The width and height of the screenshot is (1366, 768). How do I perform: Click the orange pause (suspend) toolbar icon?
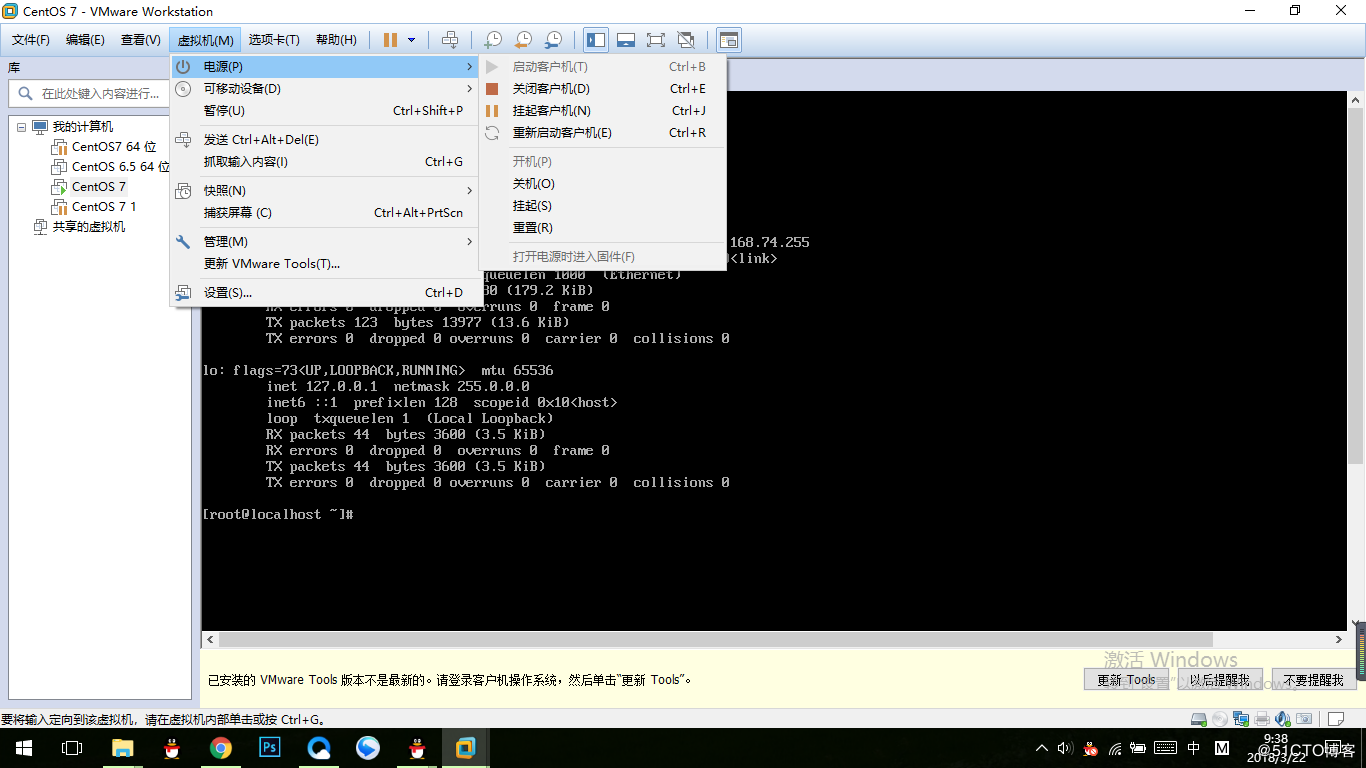(390, 40)
